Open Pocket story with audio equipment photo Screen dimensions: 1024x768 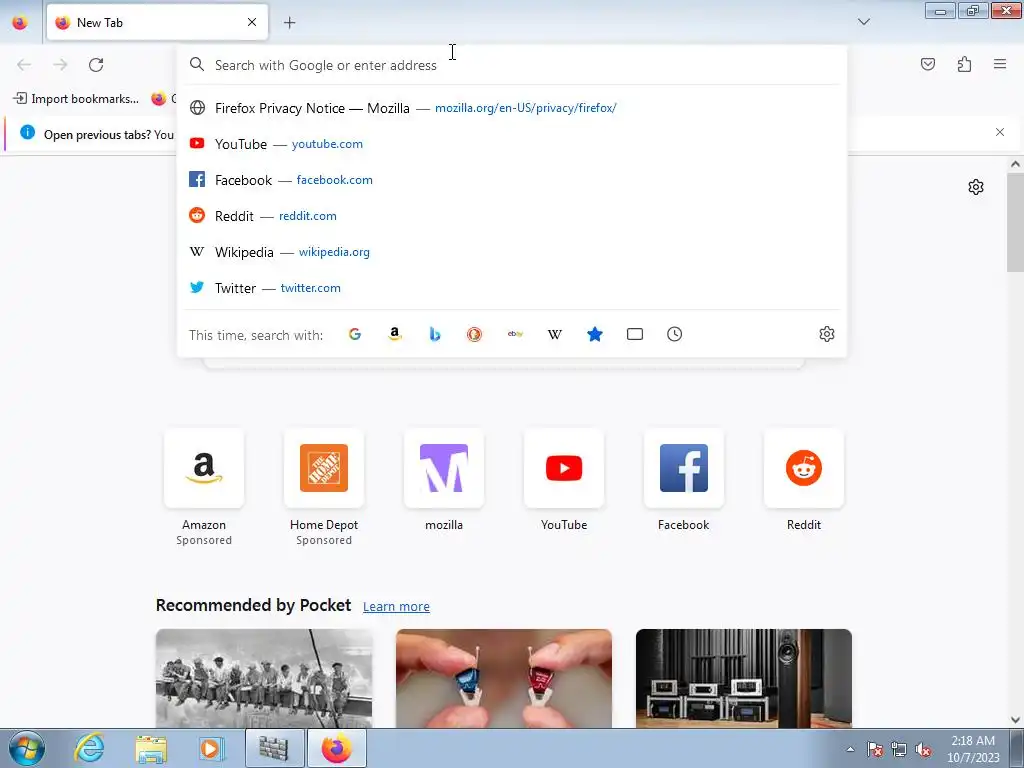click(x=744, y=679)
